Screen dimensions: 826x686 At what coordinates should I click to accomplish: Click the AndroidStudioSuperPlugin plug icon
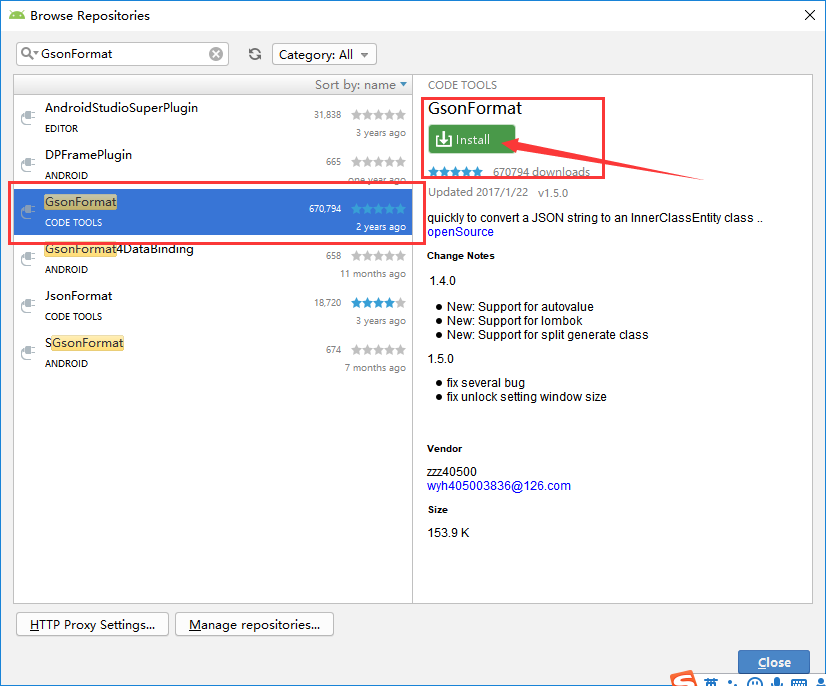pos(27,118)
